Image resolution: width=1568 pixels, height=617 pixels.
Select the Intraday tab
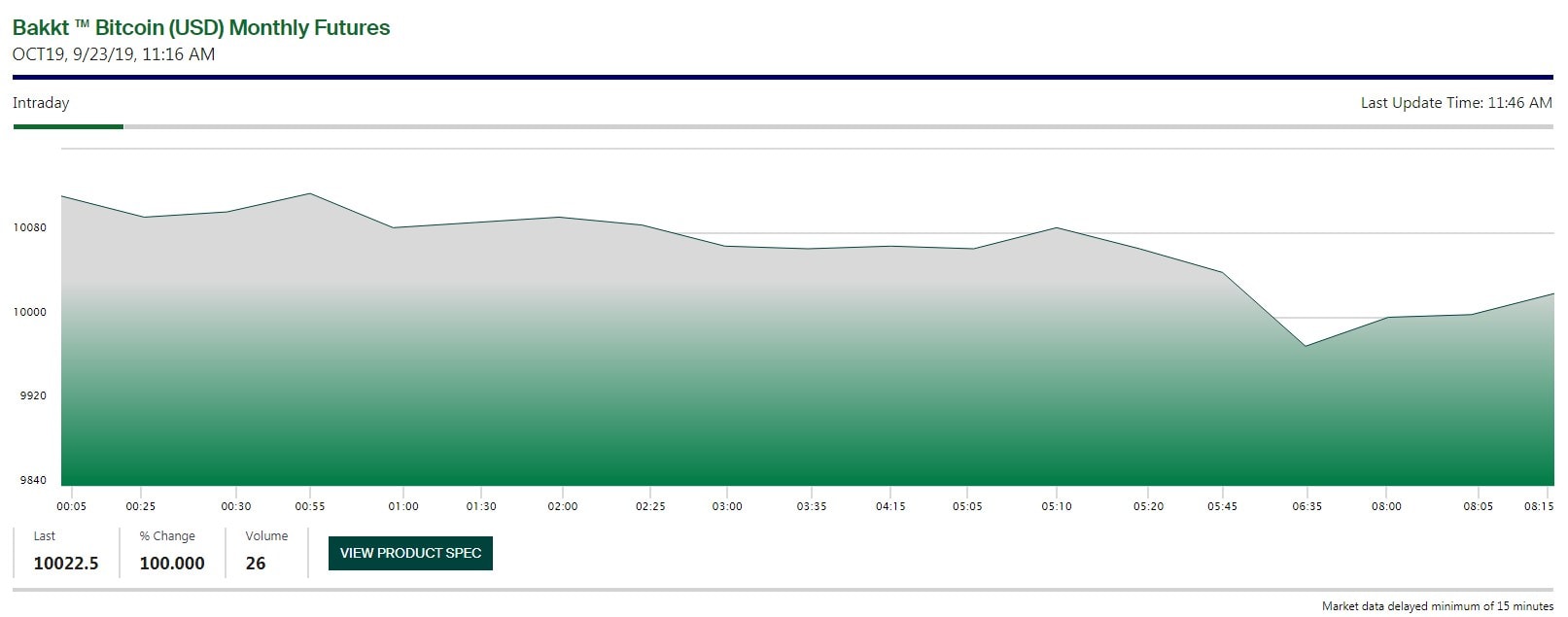click(x=41, y=103)
